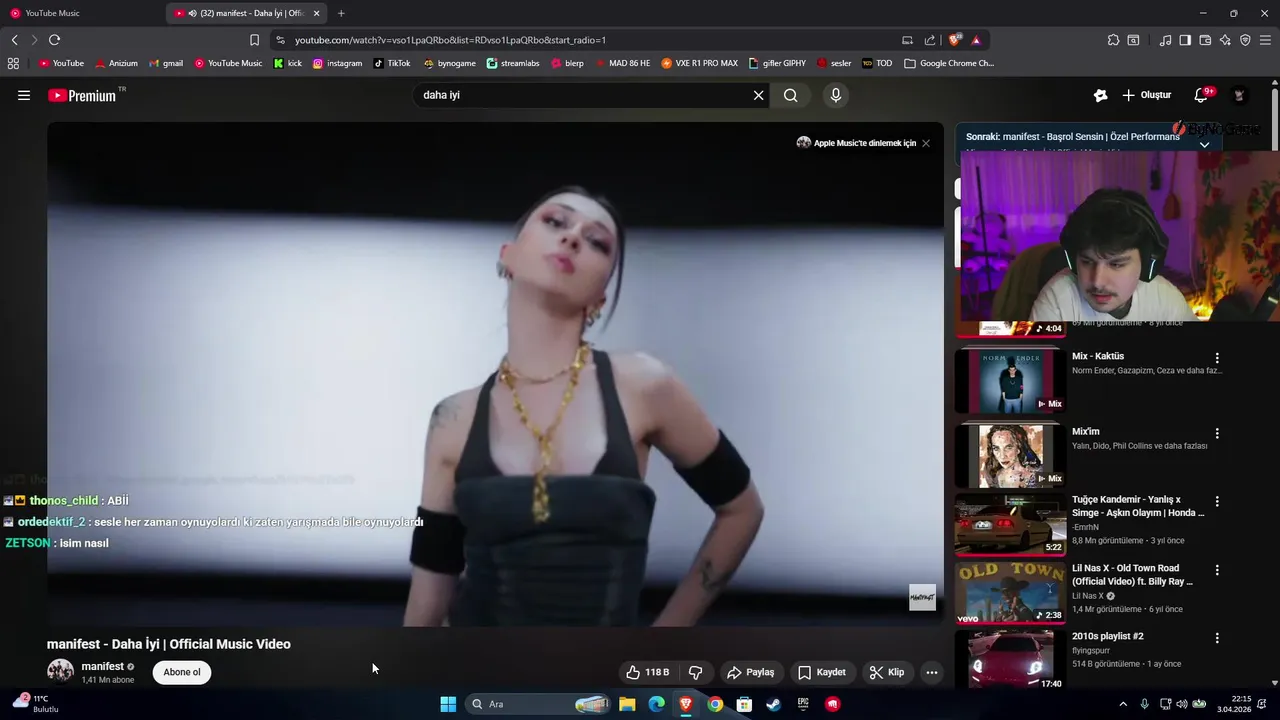This screenshot has height=720, width=1280.
Task: Open the account avatar menu
Action: tap(1239, 95)
